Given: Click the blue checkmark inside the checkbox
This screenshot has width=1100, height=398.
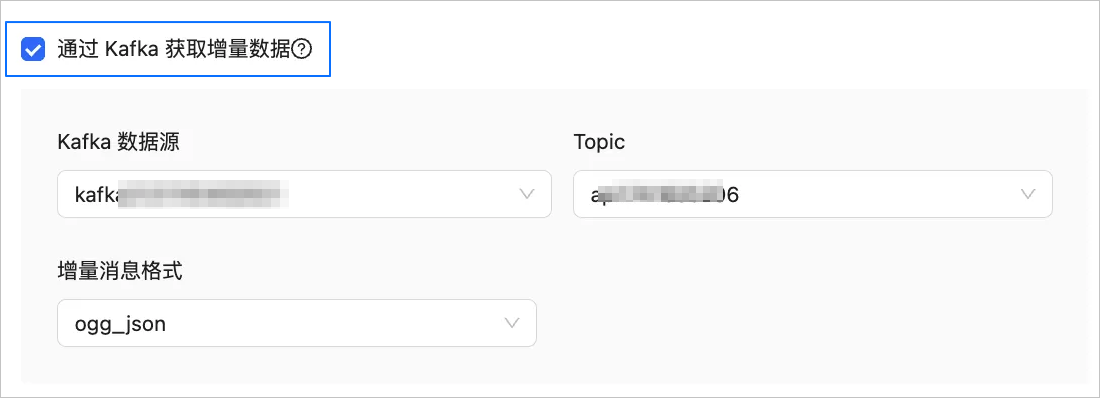Looking at the screenshot, I should point(33,50).
